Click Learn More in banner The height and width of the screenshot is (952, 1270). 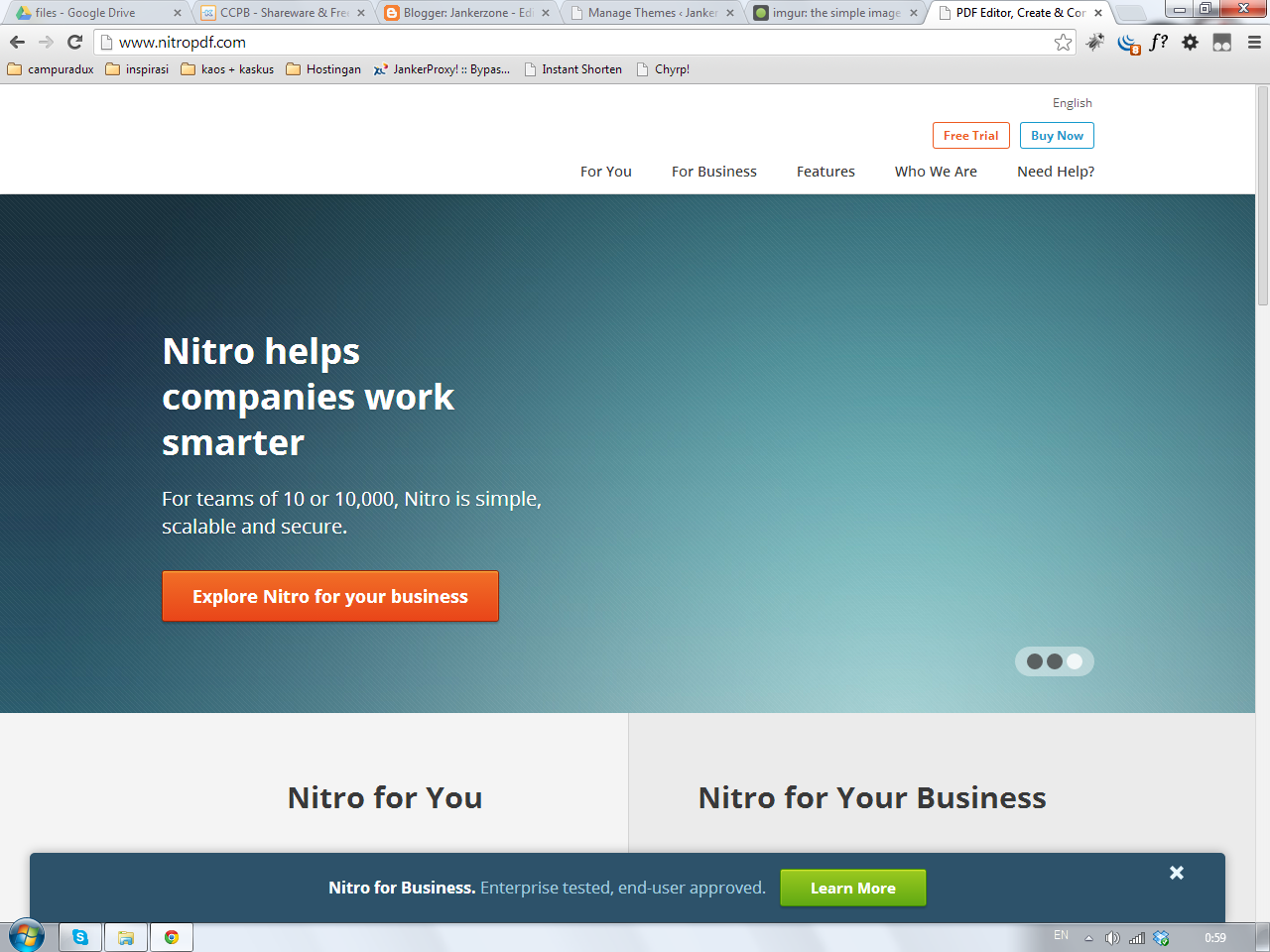(x=853, y=888)
